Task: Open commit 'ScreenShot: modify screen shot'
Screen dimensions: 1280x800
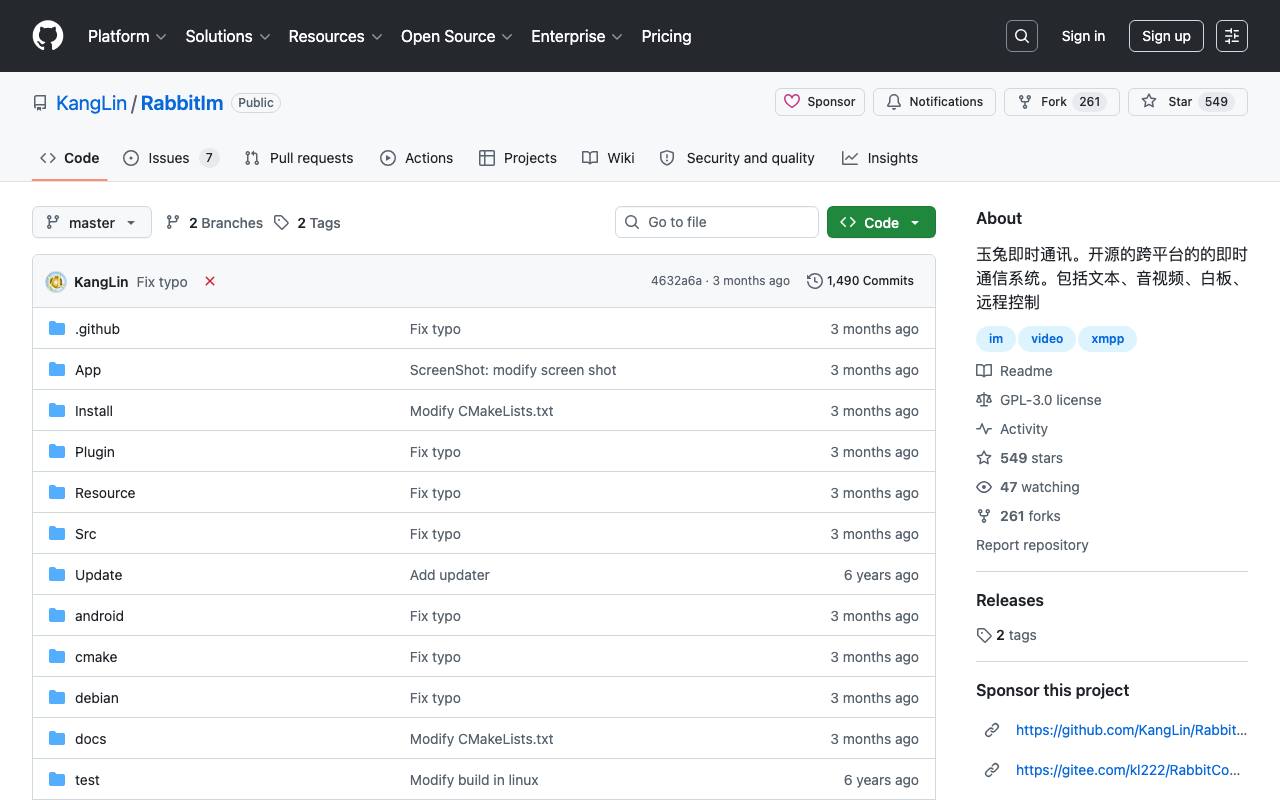Action: tap(513, 370)
